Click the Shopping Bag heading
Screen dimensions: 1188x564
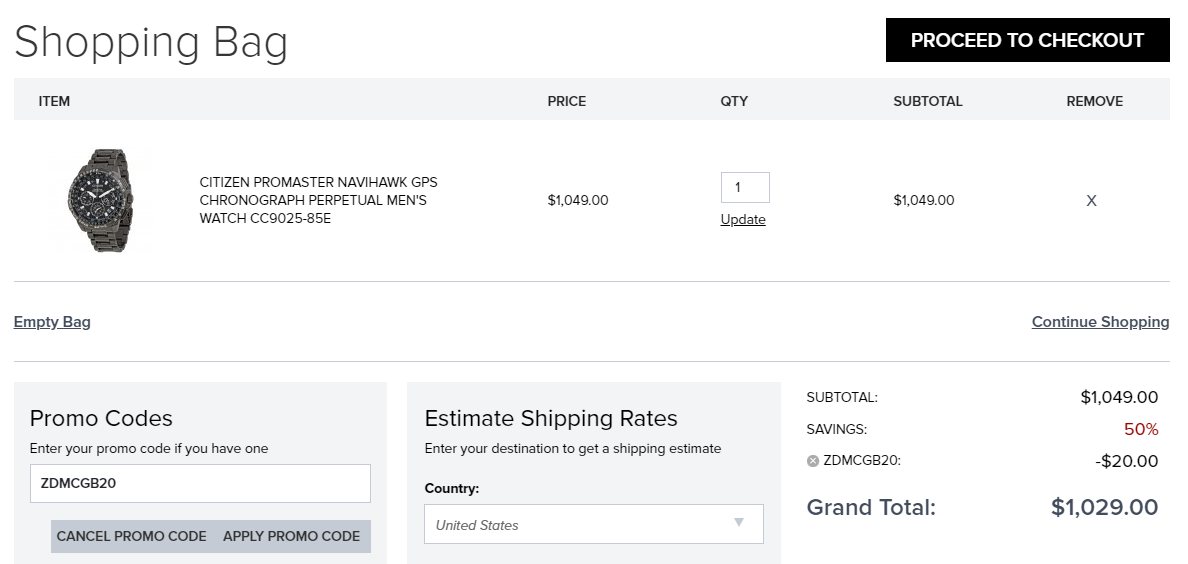click(151, 42)
